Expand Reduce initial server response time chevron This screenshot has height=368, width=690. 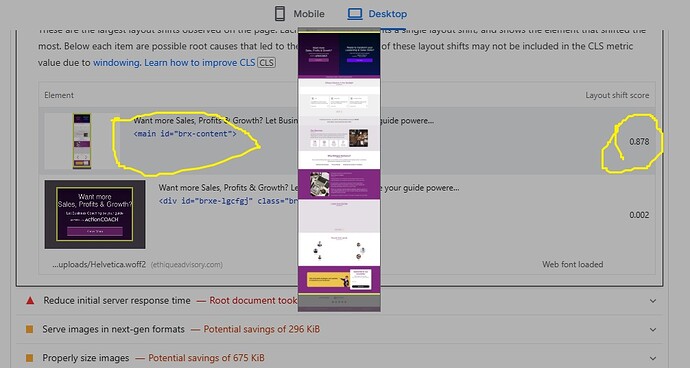point(653,301)
